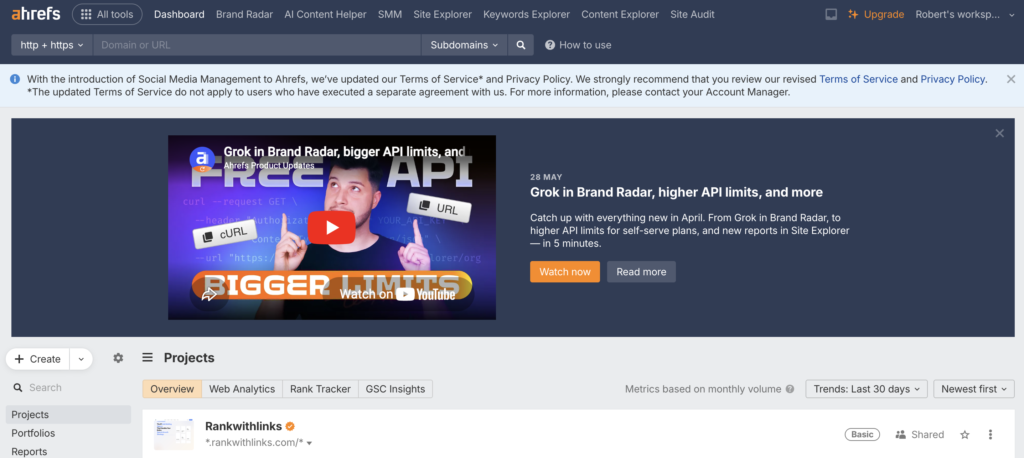Dismiss the Terms of Service notice

tap(1010, 79)
